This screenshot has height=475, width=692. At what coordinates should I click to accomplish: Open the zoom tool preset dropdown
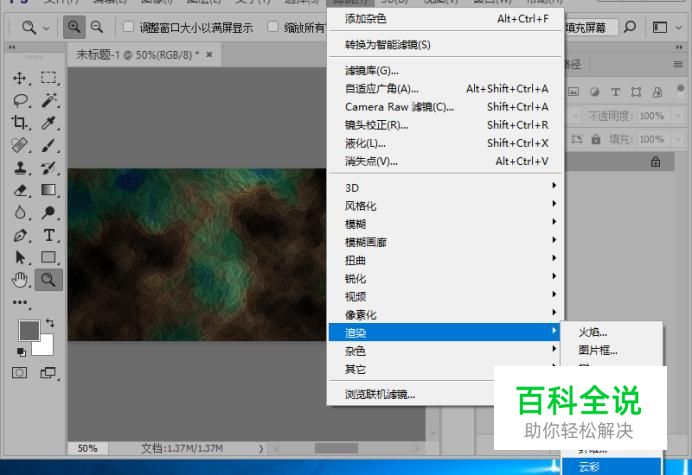[46, 28]
